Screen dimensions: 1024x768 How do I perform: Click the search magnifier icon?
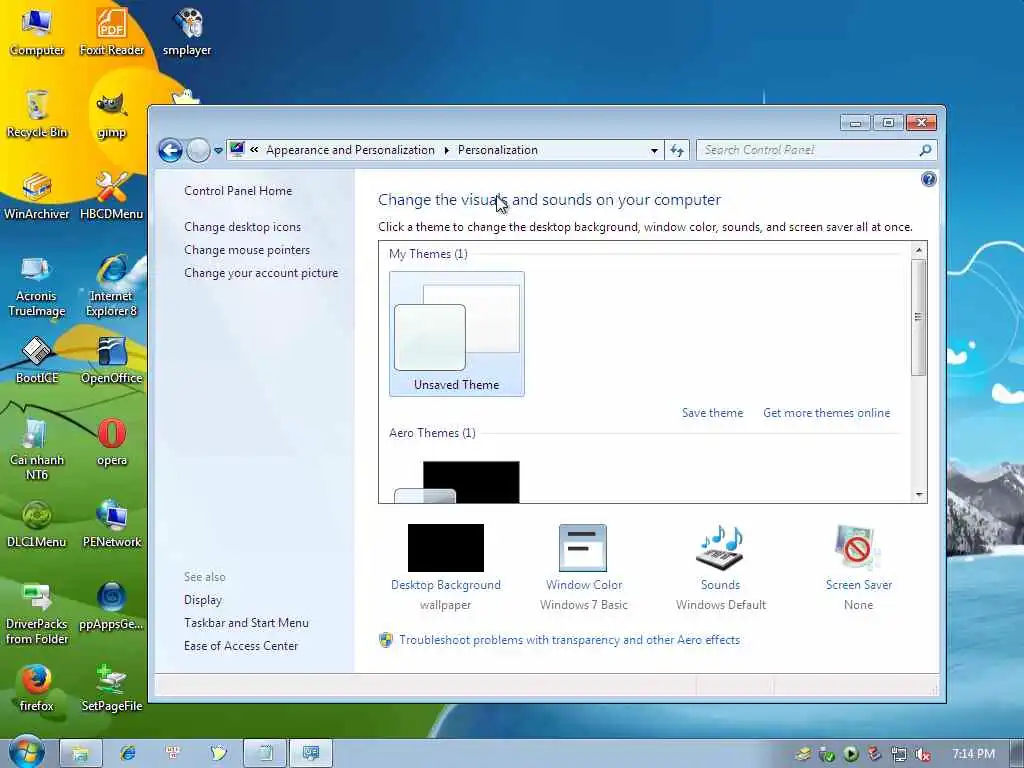point(925,150)
